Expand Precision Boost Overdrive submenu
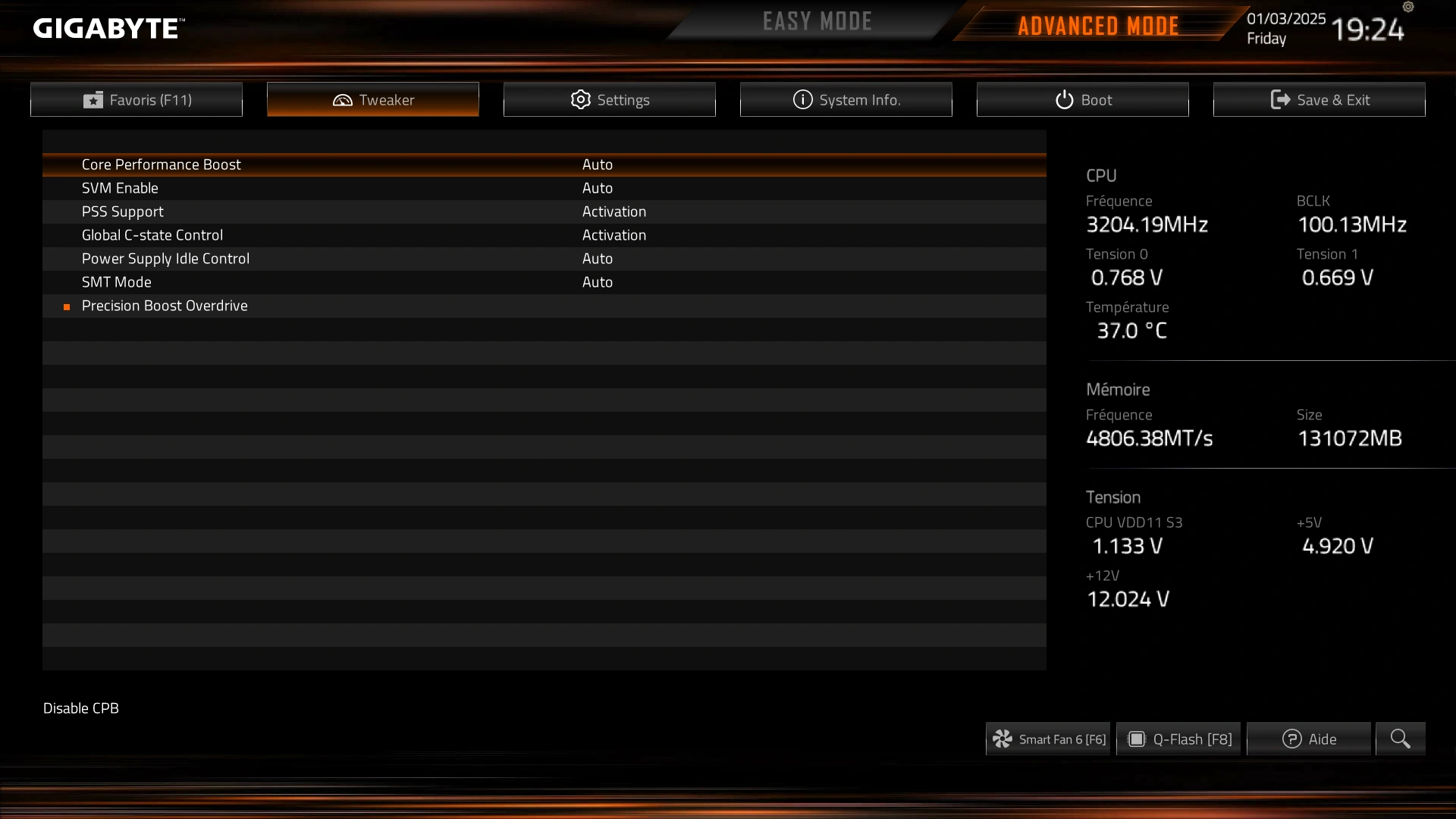Viewport: 1456px width, 819px height. (x=164, y=305)
